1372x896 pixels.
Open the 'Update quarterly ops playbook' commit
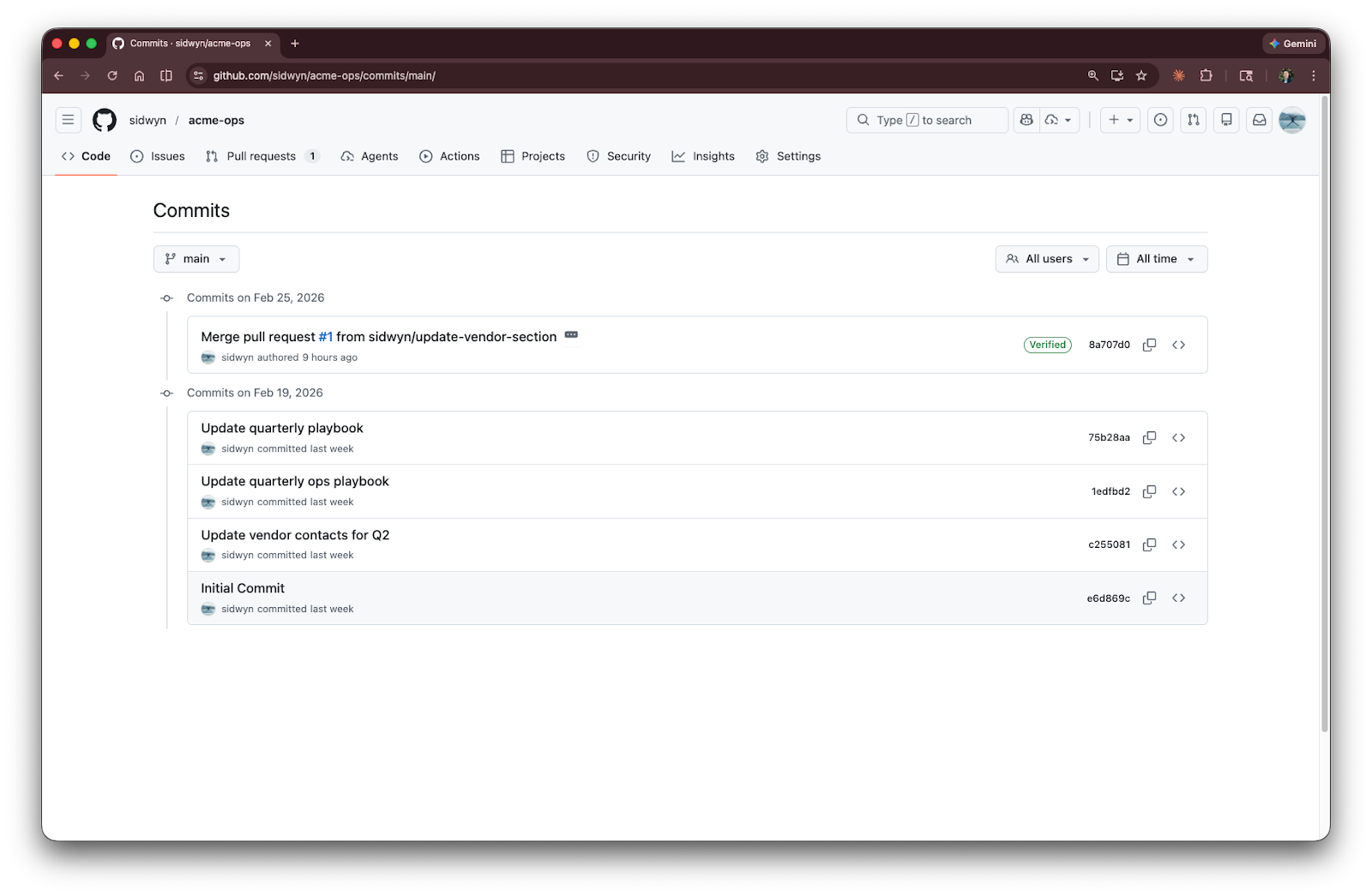pyautogui.click(x=295, y=481)
